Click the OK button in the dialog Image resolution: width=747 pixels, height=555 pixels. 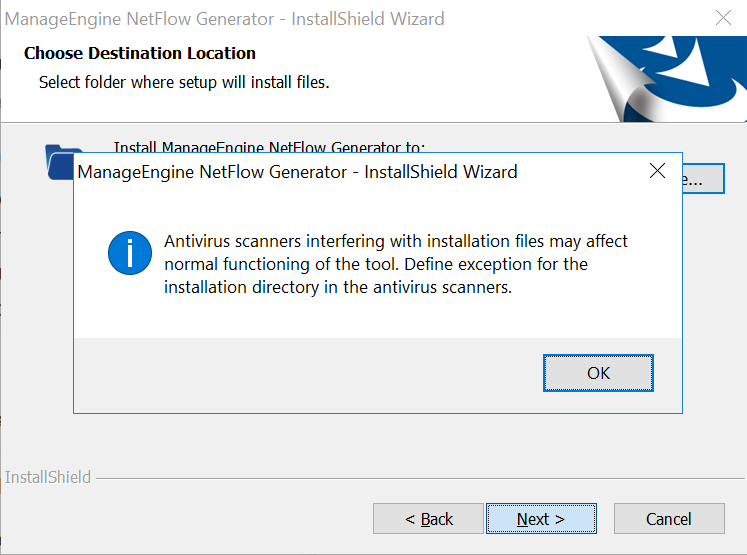[x=598, y=373]
